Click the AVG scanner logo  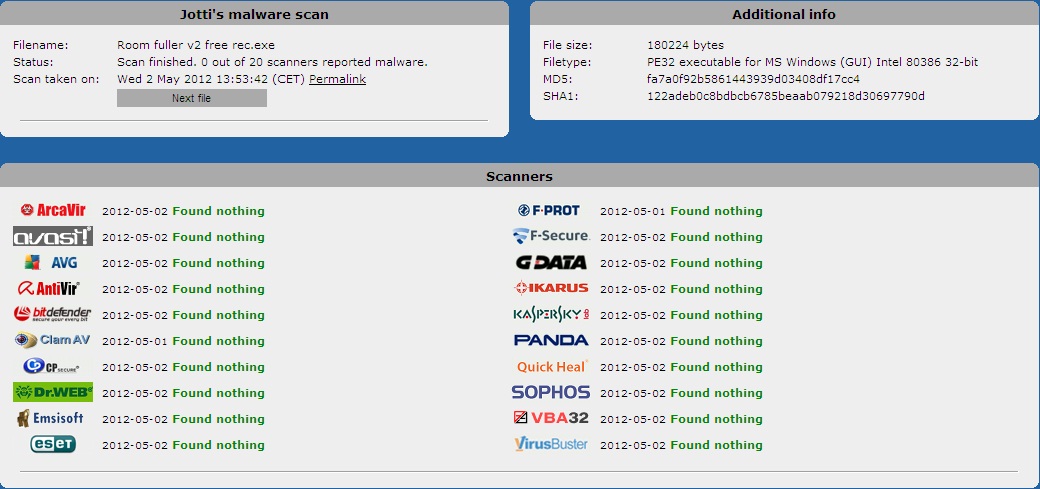coord(51,263)
